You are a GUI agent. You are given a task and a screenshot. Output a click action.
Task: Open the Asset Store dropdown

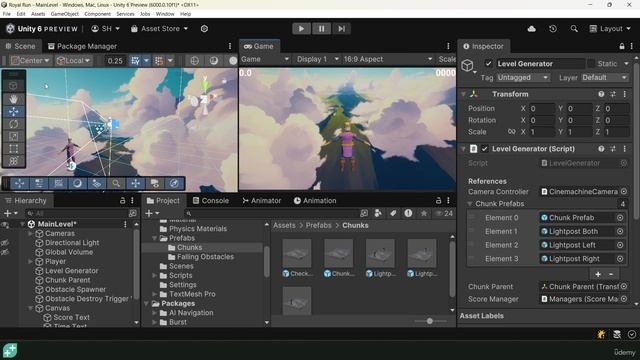click(x=159, y=29)
